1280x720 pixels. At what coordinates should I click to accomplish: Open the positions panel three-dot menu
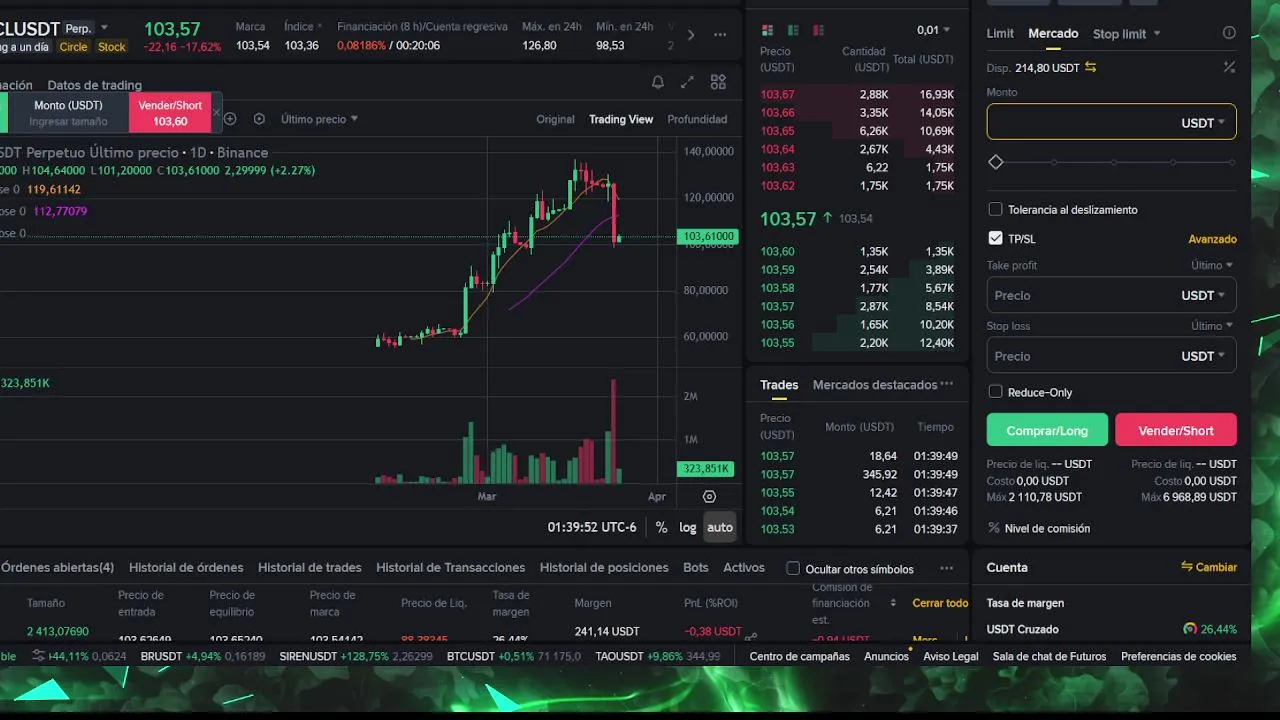(x=947, y=568)
